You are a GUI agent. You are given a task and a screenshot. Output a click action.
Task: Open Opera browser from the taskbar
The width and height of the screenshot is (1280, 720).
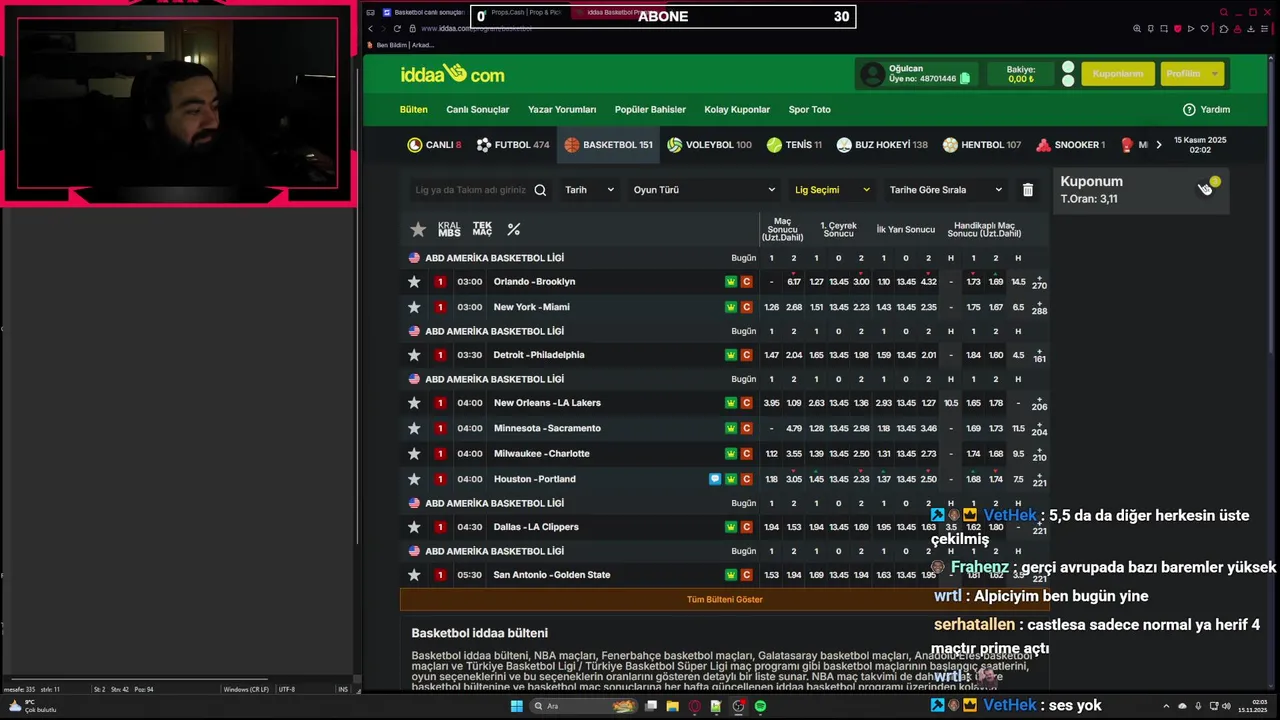(694, 706)
